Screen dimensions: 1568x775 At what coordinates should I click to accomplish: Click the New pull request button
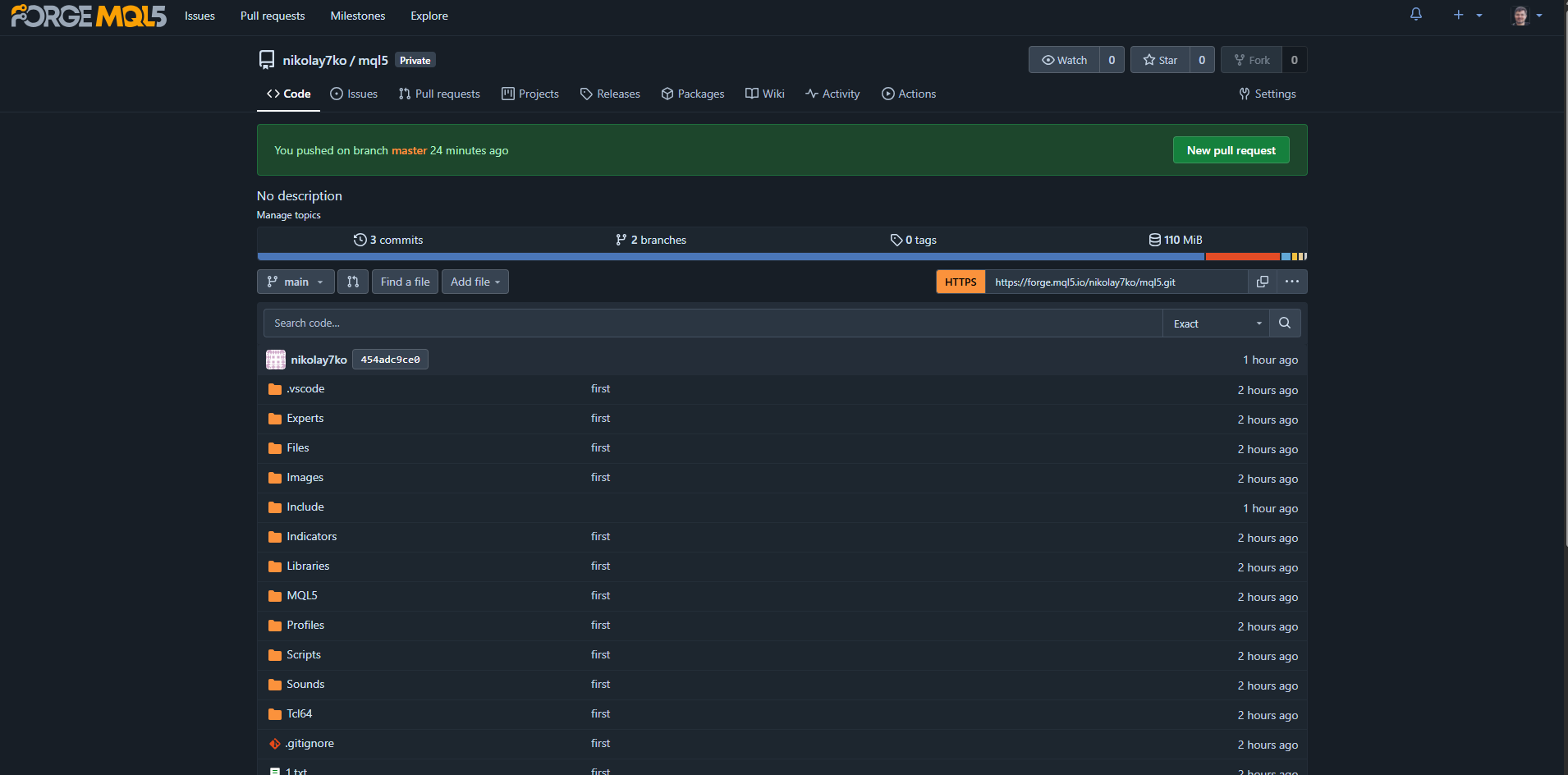pos(1231,150)
